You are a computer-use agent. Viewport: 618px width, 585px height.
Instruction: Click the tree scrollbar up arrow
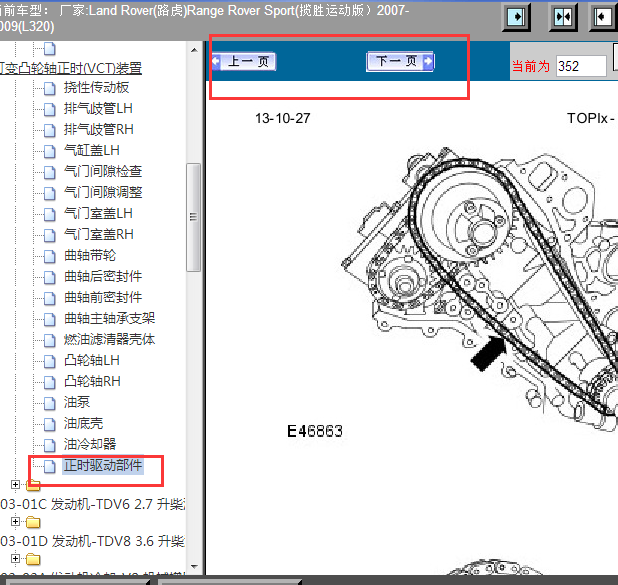[x=194, y=50]
